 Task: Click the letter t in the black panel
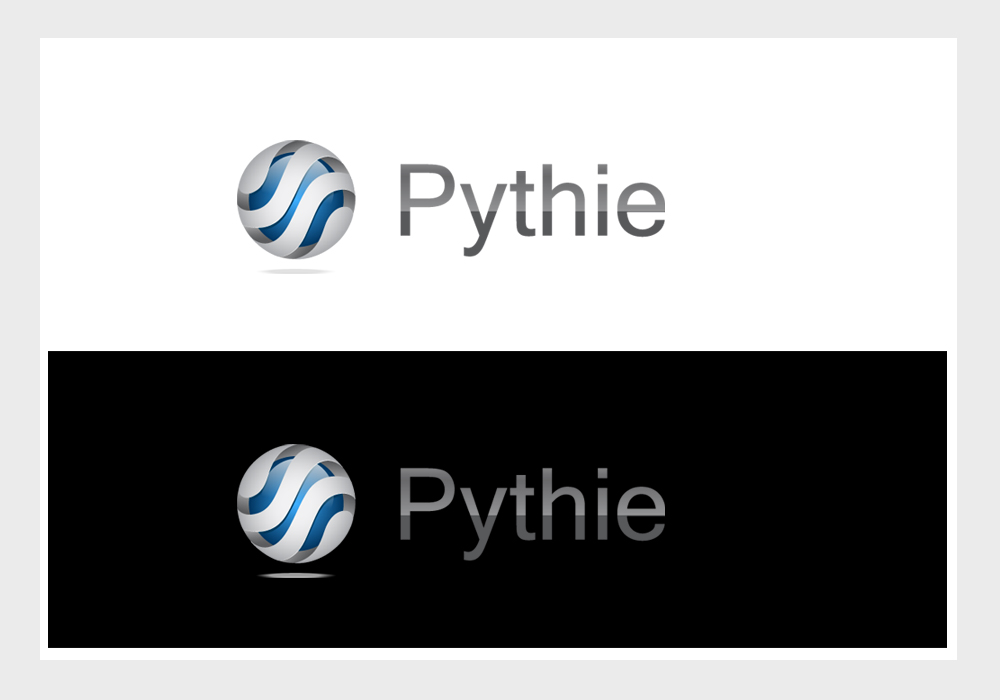click(522, 508)
